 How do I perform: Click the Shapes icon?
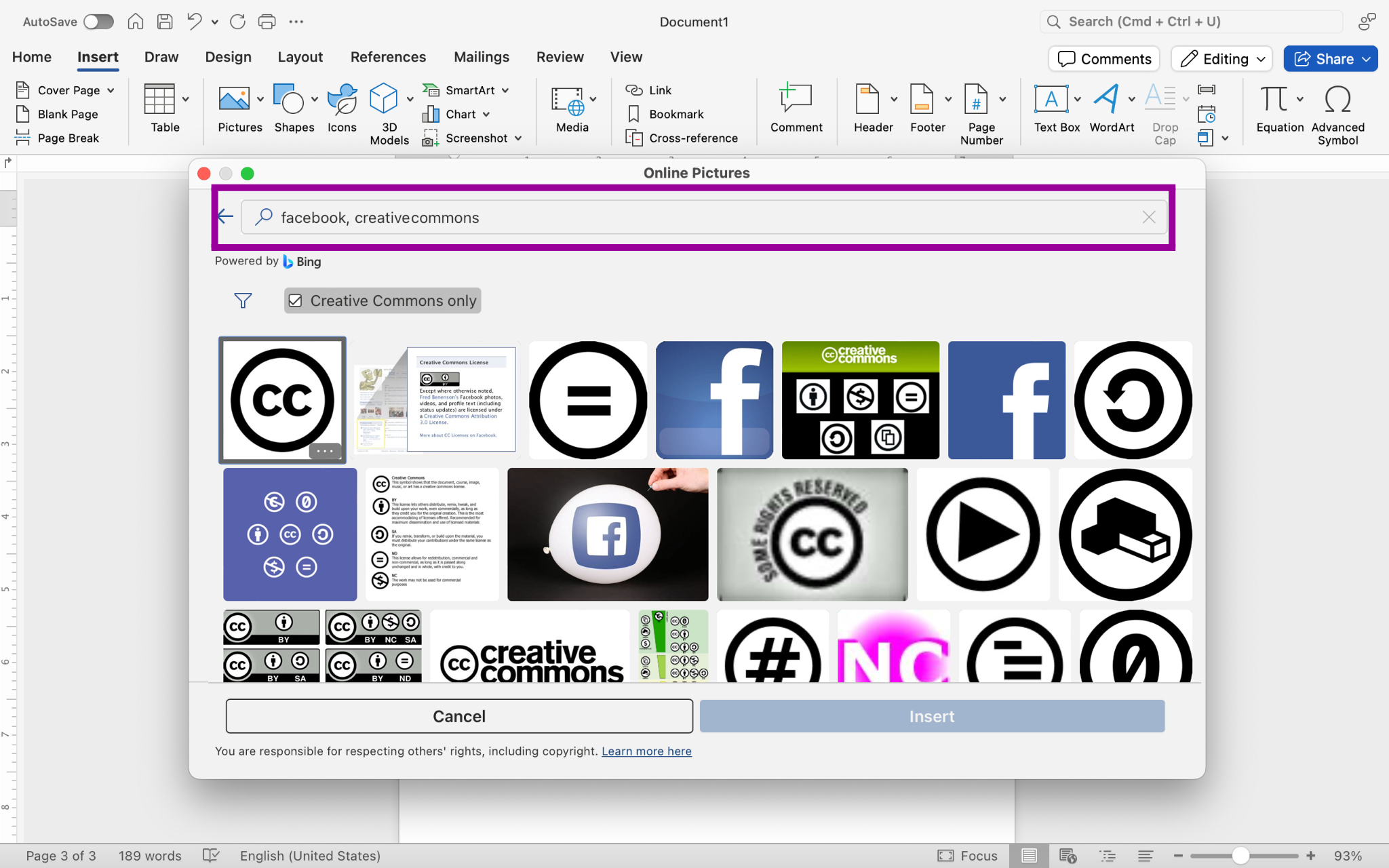[288, 99]
